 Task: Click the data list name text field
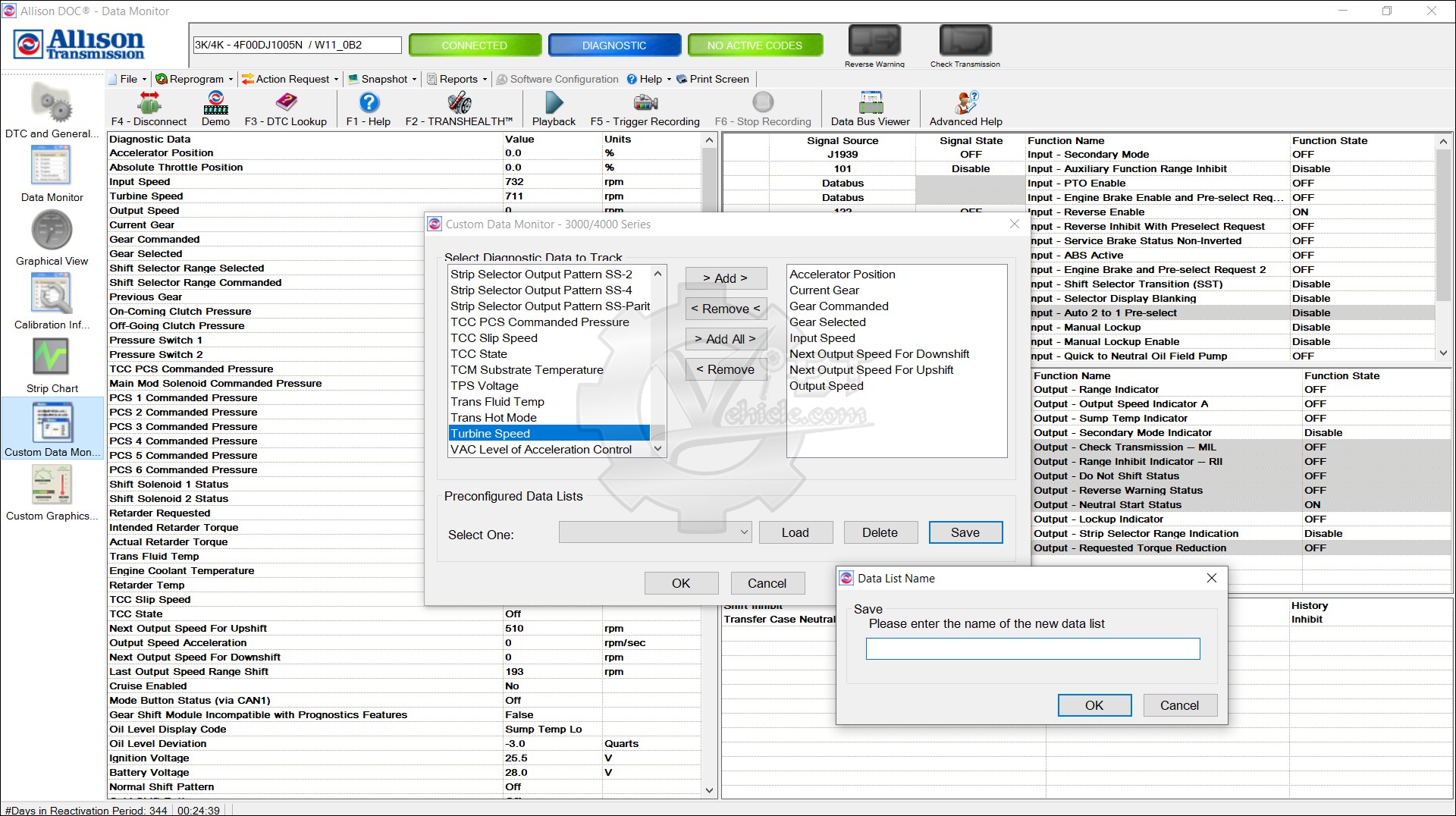point(1032,648)
